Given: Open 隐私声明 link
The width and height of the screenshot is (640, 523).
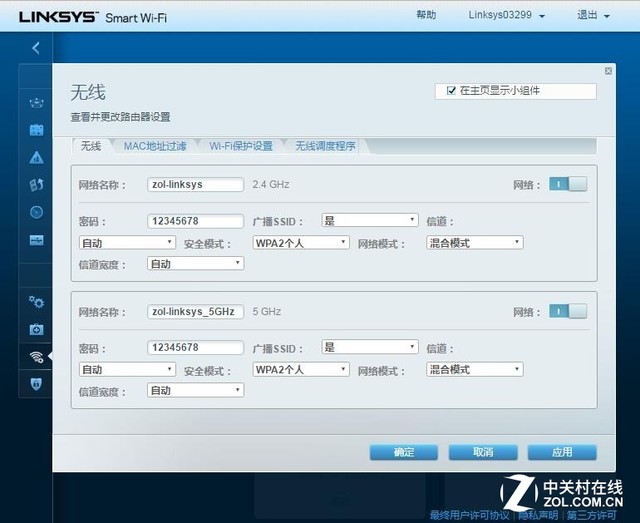Looking at the screenshot, I should coord(538,515).
